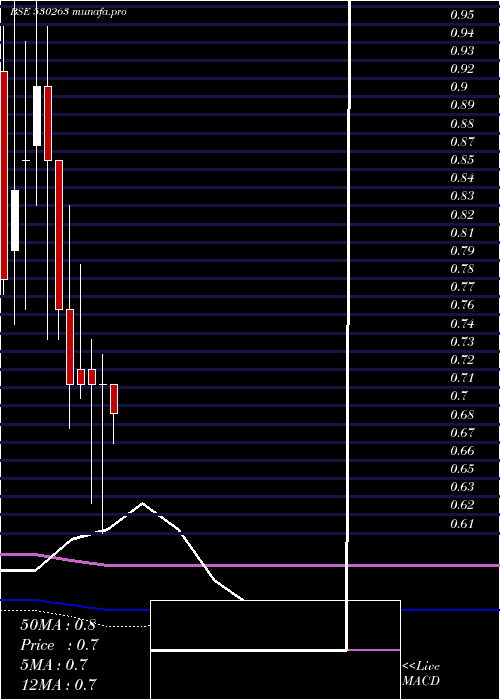
Task: Click the 5MA : 0.7 legend entry
Action: [x=54, y=665]
